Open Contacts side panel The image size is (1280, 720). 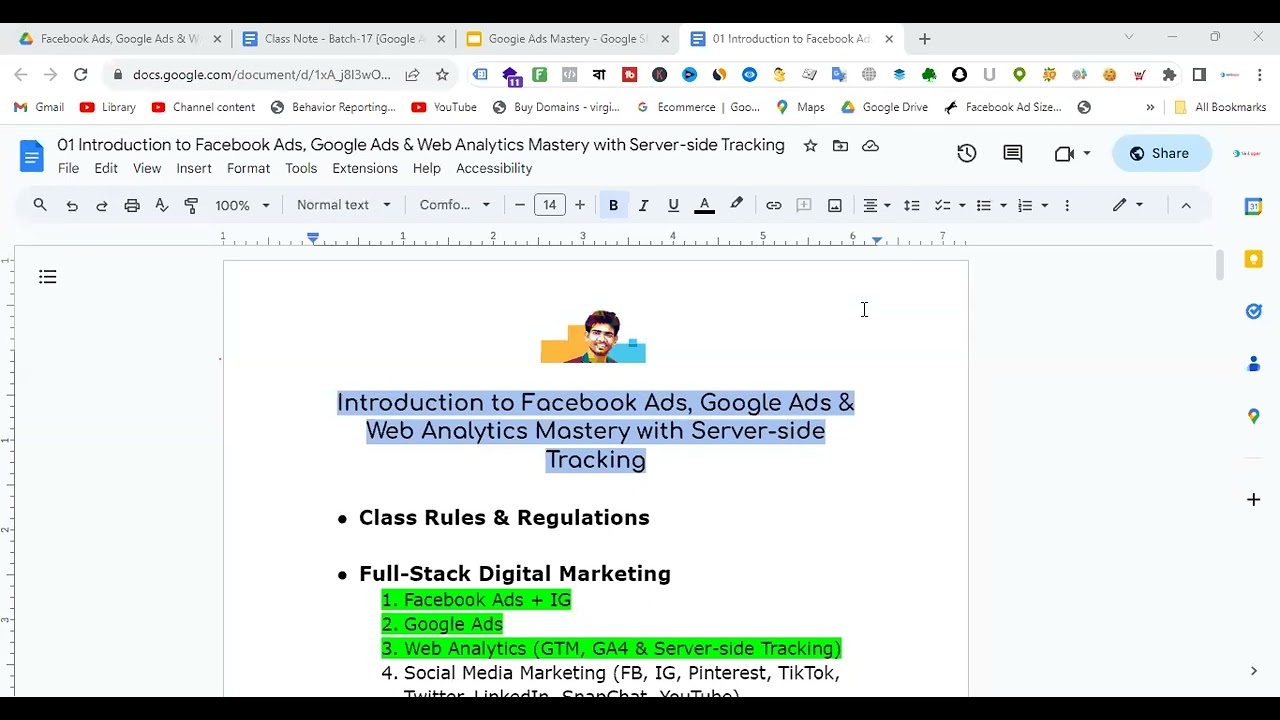click(1253, 364)
